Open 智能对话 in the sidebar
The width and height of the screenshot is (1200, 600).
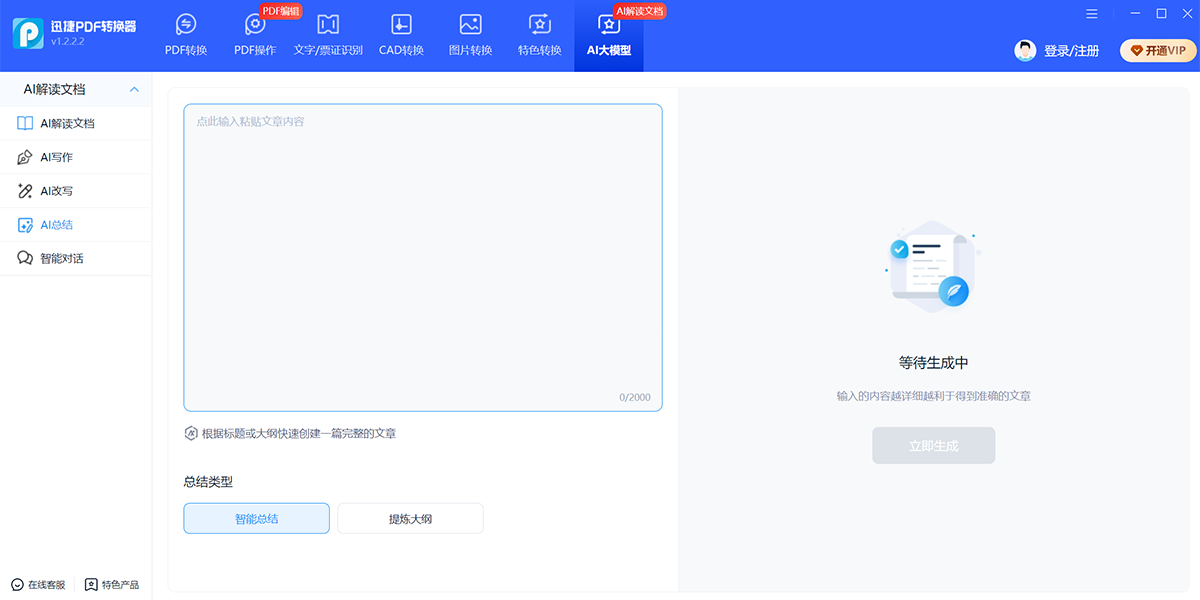tap(61, 258)
